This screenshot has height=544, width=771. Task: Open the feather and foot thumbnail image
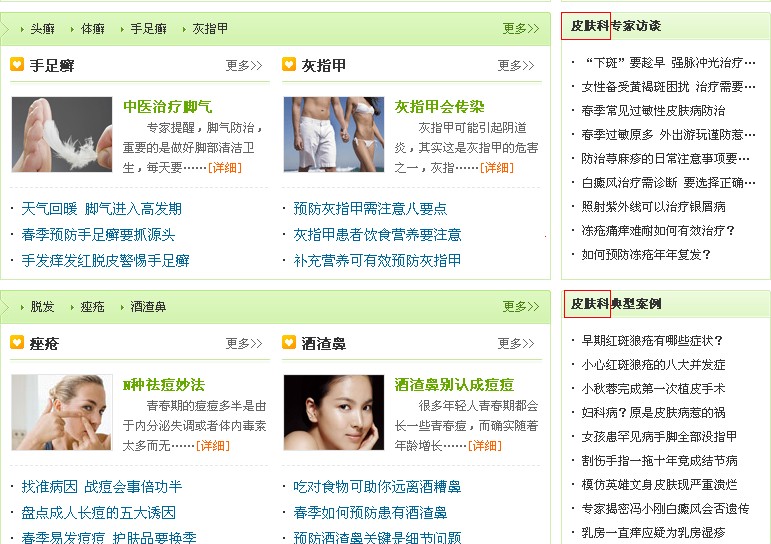click(x=62, y=134)
